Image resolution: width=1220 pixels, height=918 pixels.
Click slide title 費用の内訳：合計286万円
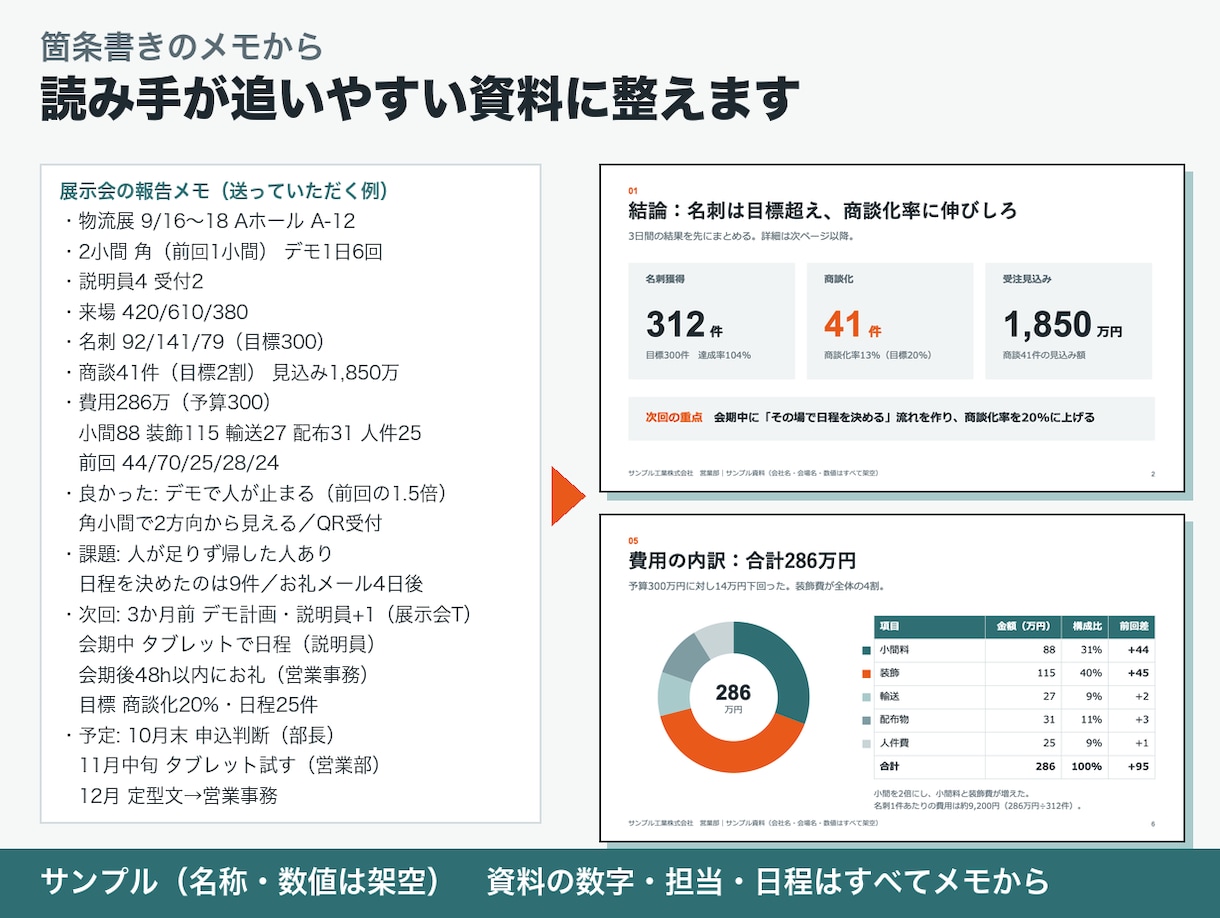742,560
